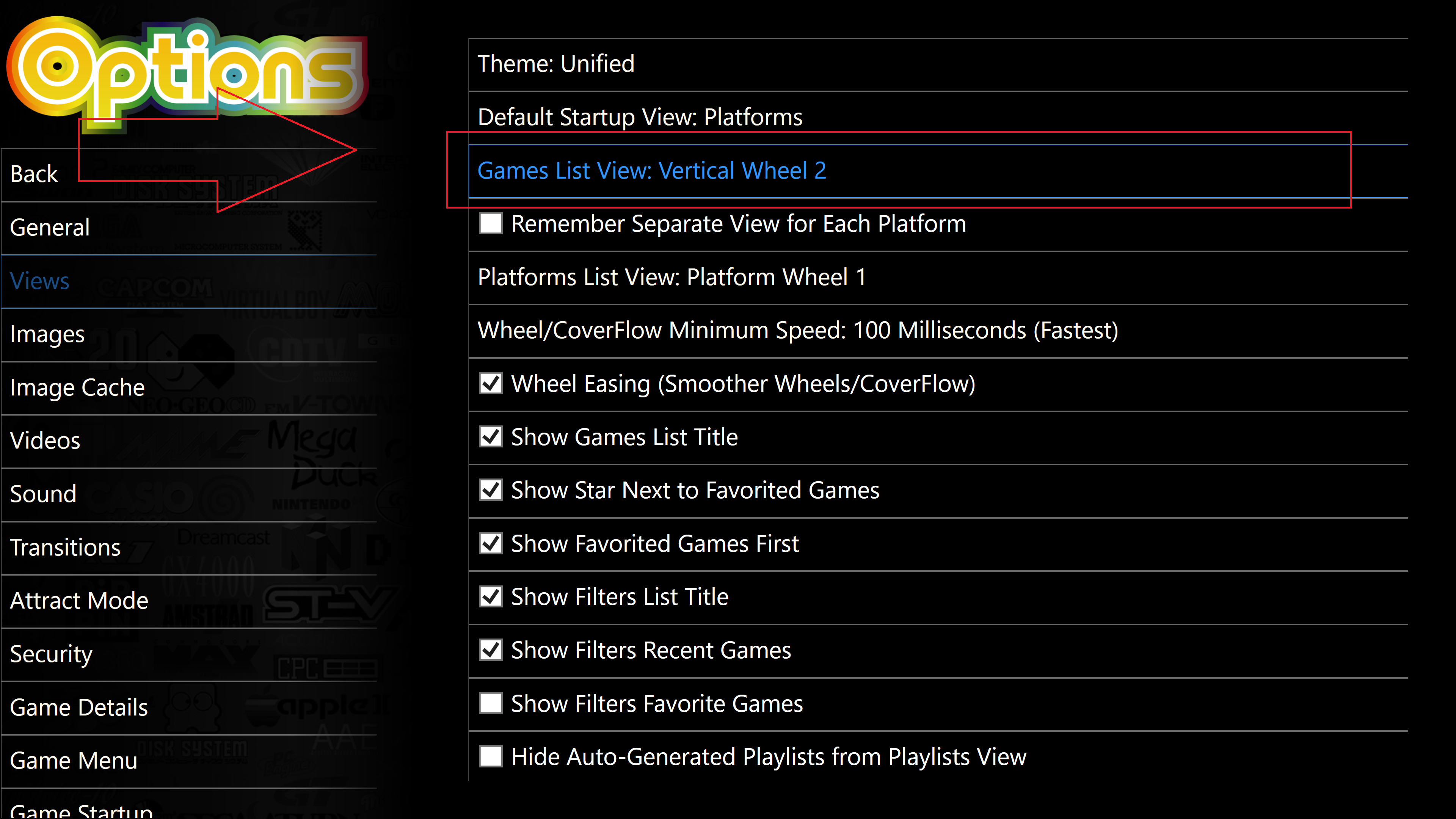Toggle Show Star Next to Favorited Games

(x=491, y=490)
